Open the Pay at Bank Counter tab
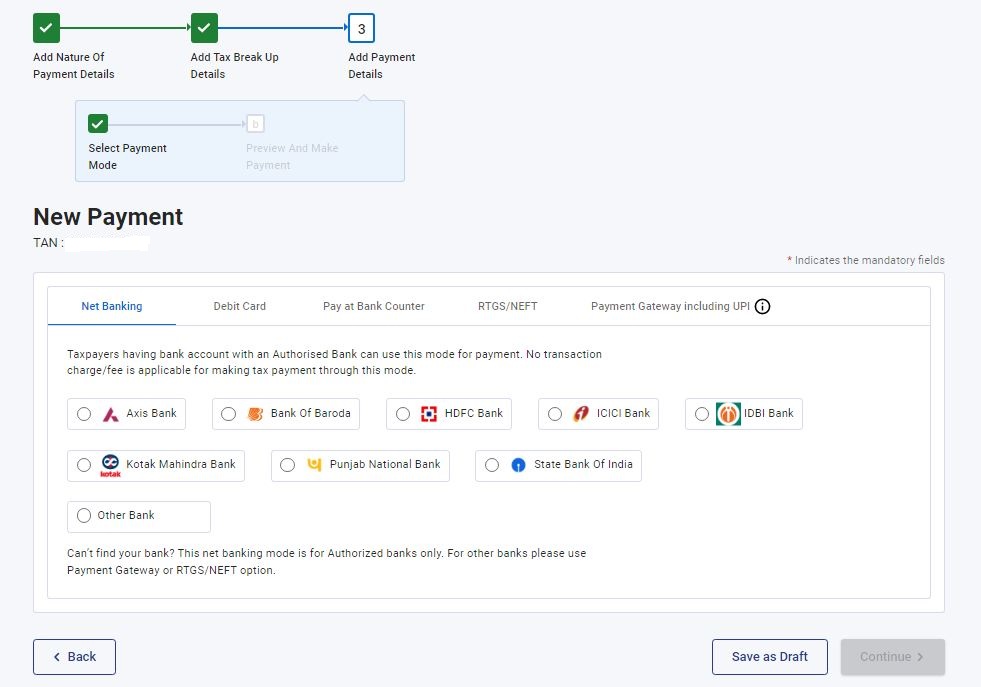Screen dimensions: 981x687 (x=373, y=306)
